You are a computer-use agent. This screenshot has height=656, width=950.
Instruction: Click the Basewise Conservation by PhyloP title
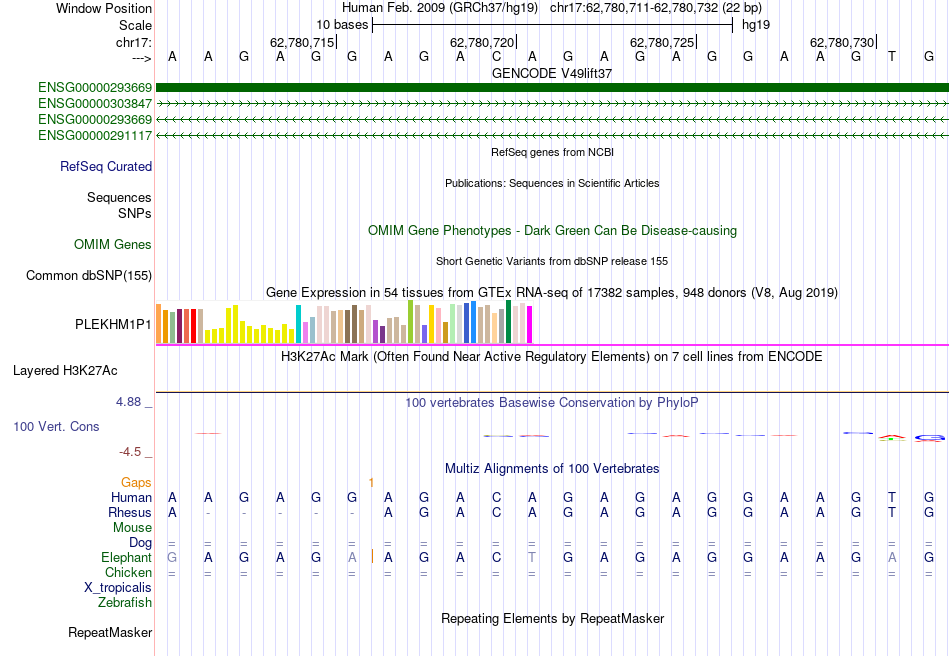click(x=552, y=402)
